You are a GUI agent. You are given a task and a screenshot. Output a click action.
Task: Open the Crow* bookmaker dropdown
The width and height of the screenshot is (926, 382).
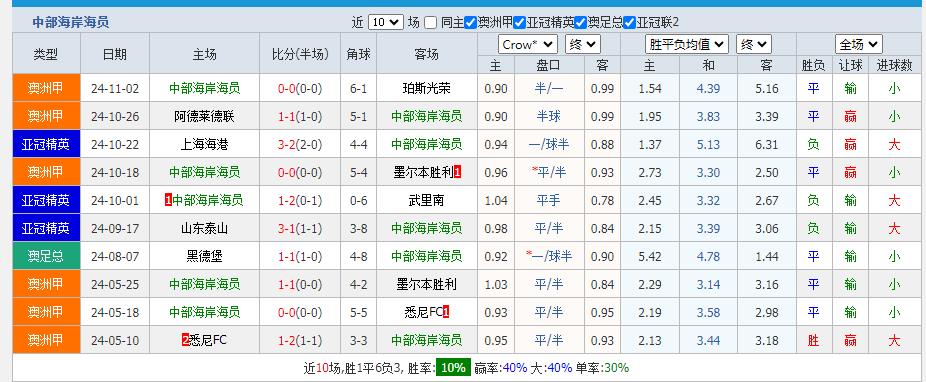pyautogui.click(x=528, y=44)
